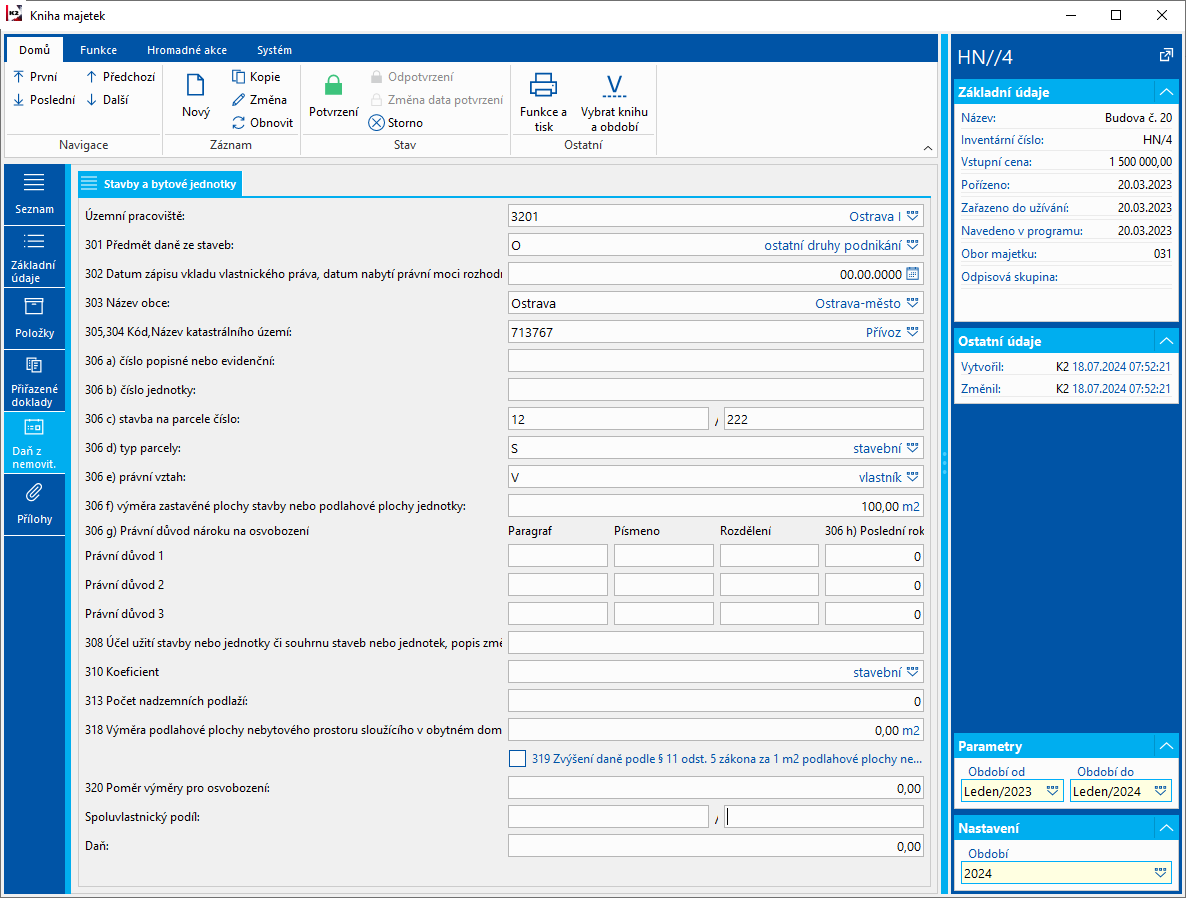Click Vybrat knihu a období icon
Screen dimensions: 1186x898
click(614, 86)
